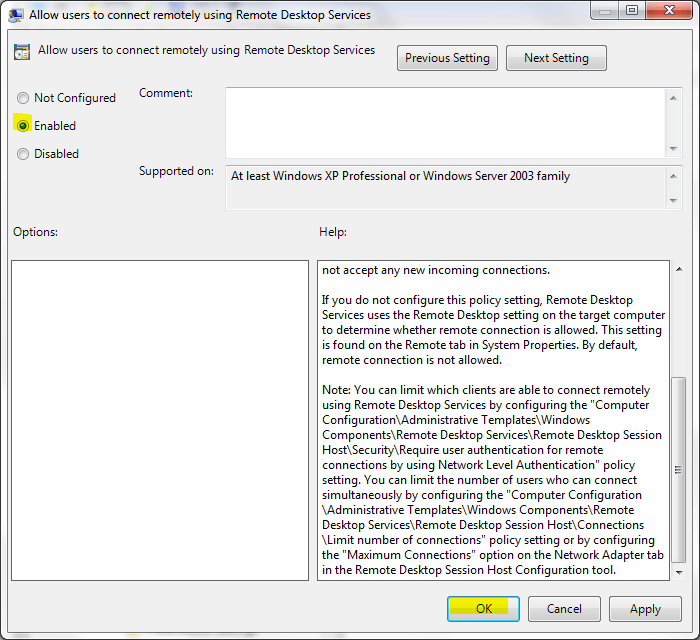Click the Help pane scroll down arrow
Viewport: 700px width, 640px height.
pos(679,572)
